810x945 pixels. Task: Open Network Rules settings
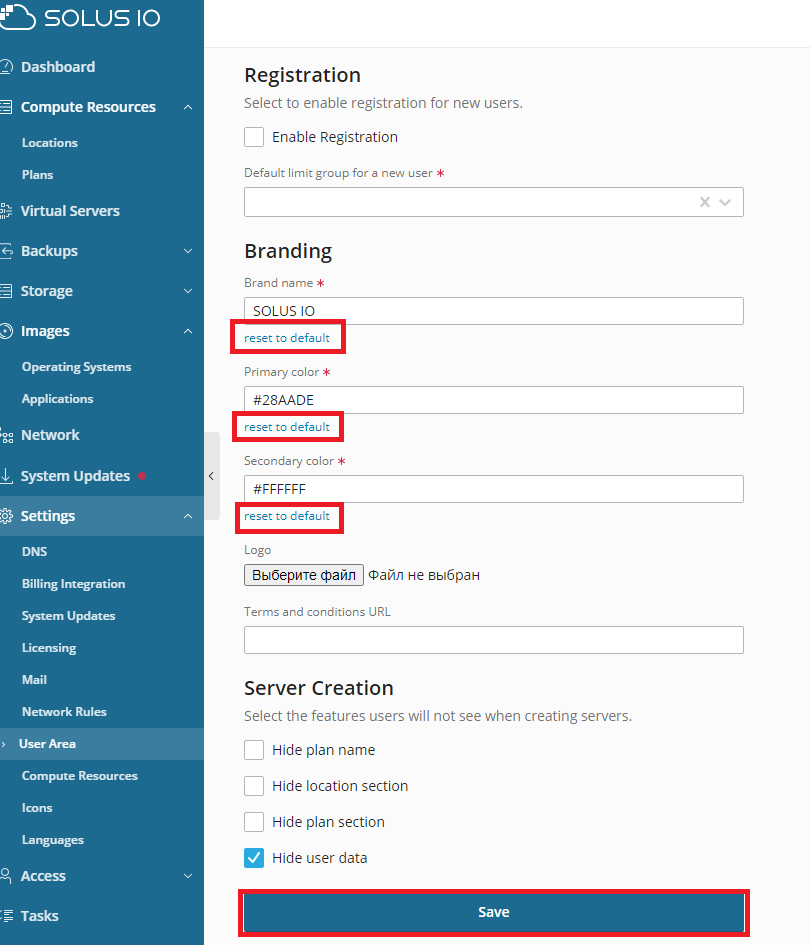64,712
